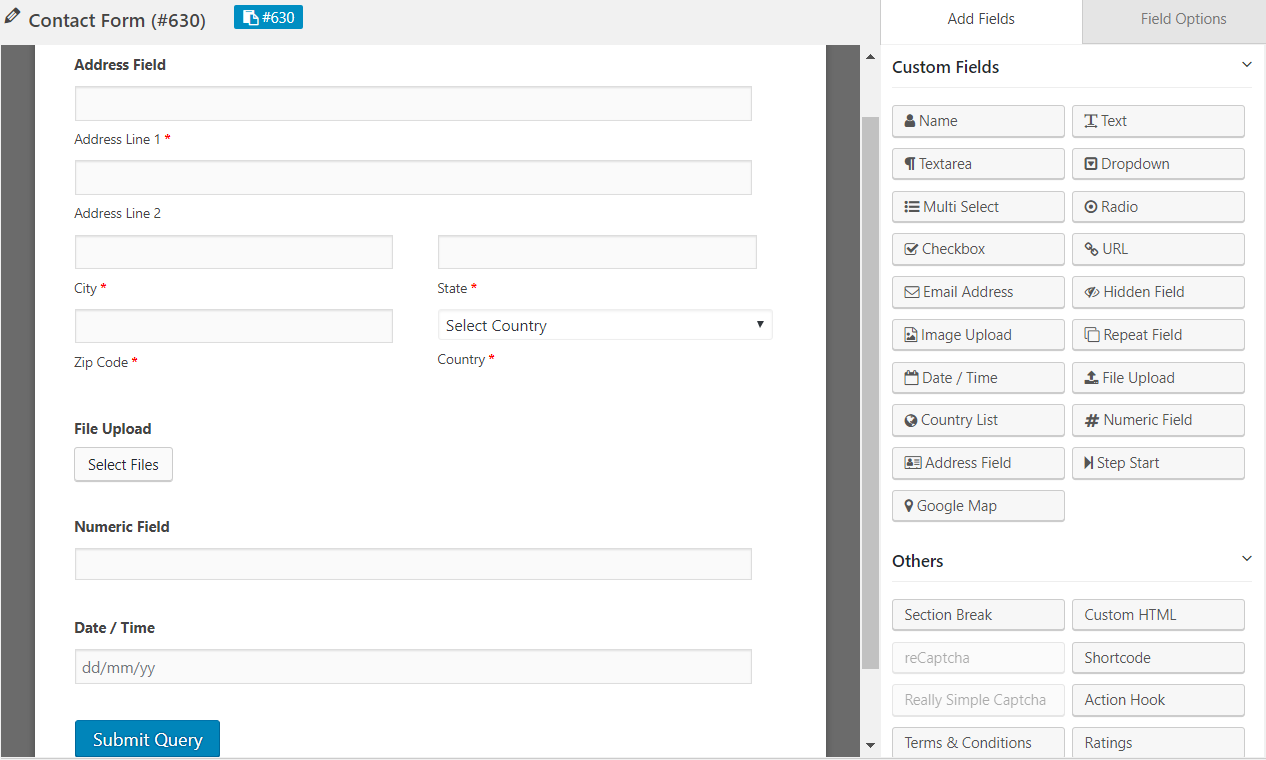Screen dimensions: 1266x760
Task: Click the City input box
Action: (234, 252)
